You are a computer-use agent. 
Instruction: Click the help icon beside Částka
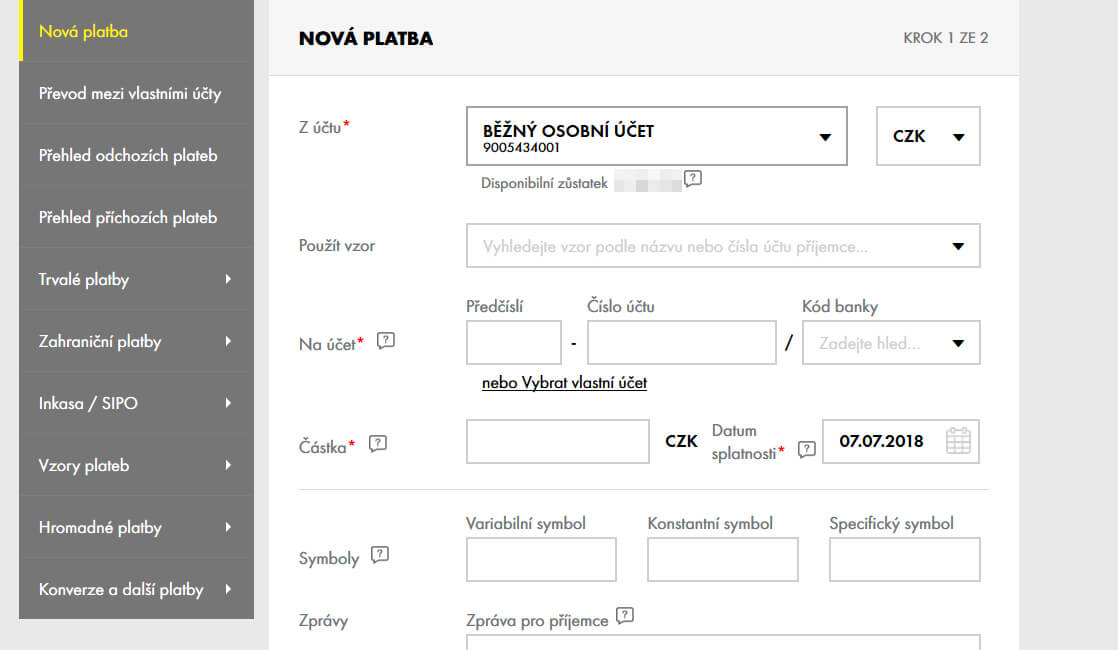(377, 444)
